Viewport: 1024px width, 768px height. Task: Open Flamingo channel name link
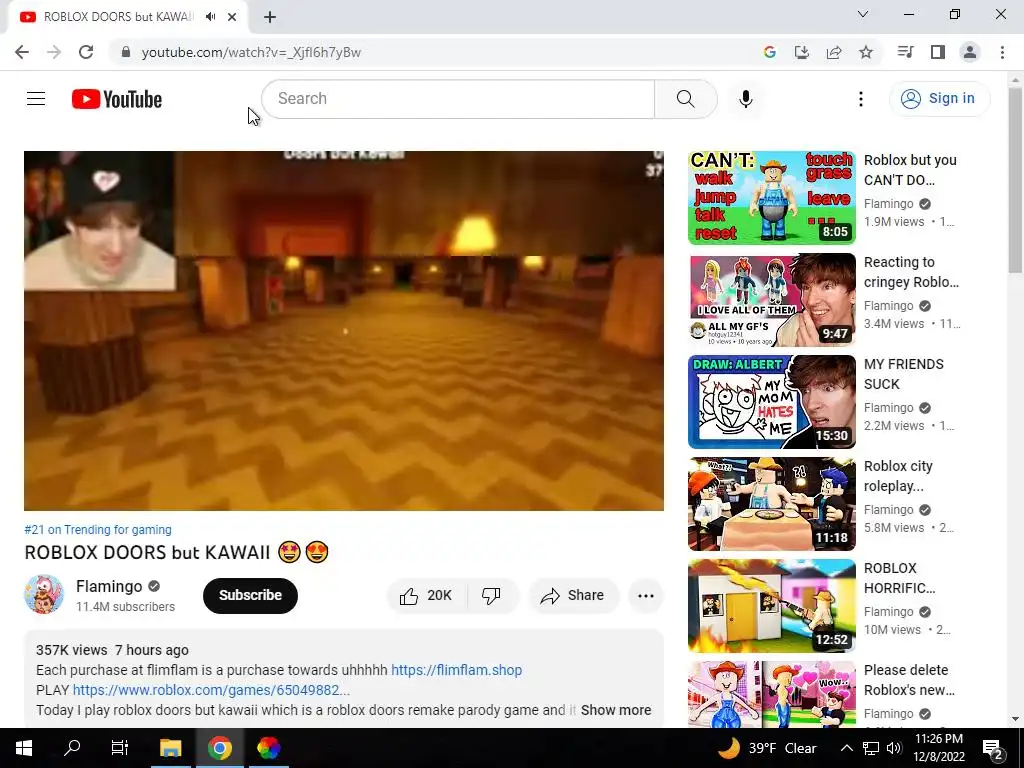point(109,586)
